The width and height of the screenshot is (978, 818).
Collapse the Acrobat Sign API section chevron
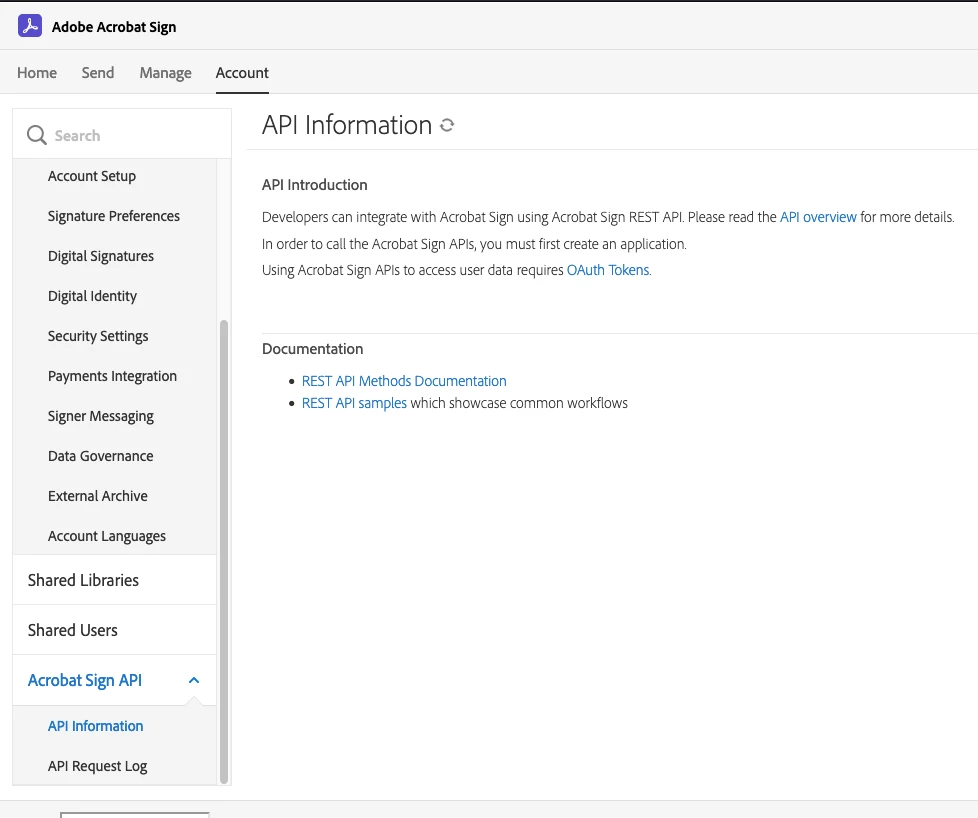pos(194,680)
